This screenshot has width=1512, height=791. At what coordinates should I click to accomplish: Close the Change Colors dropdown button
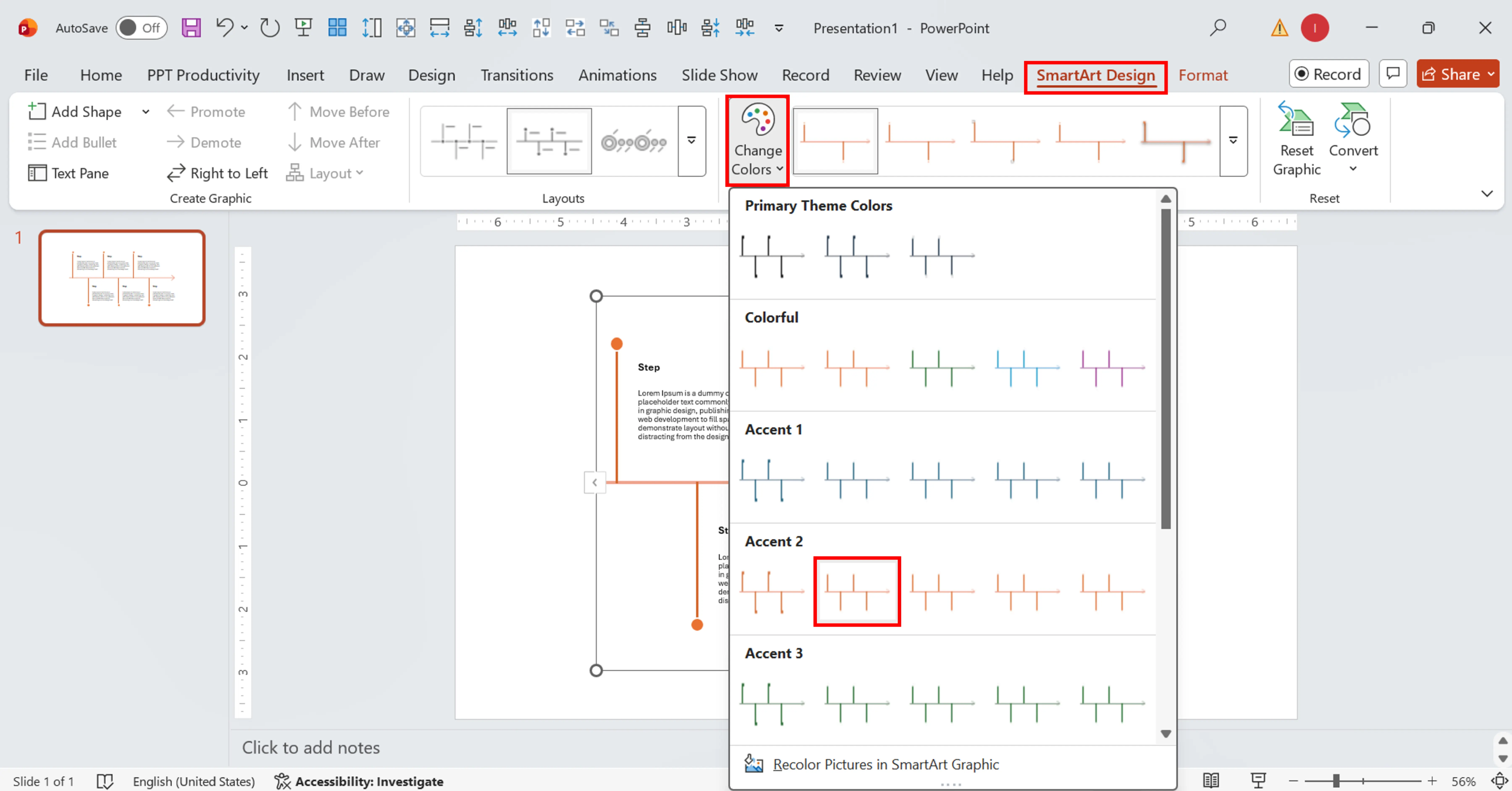[757, 141]
